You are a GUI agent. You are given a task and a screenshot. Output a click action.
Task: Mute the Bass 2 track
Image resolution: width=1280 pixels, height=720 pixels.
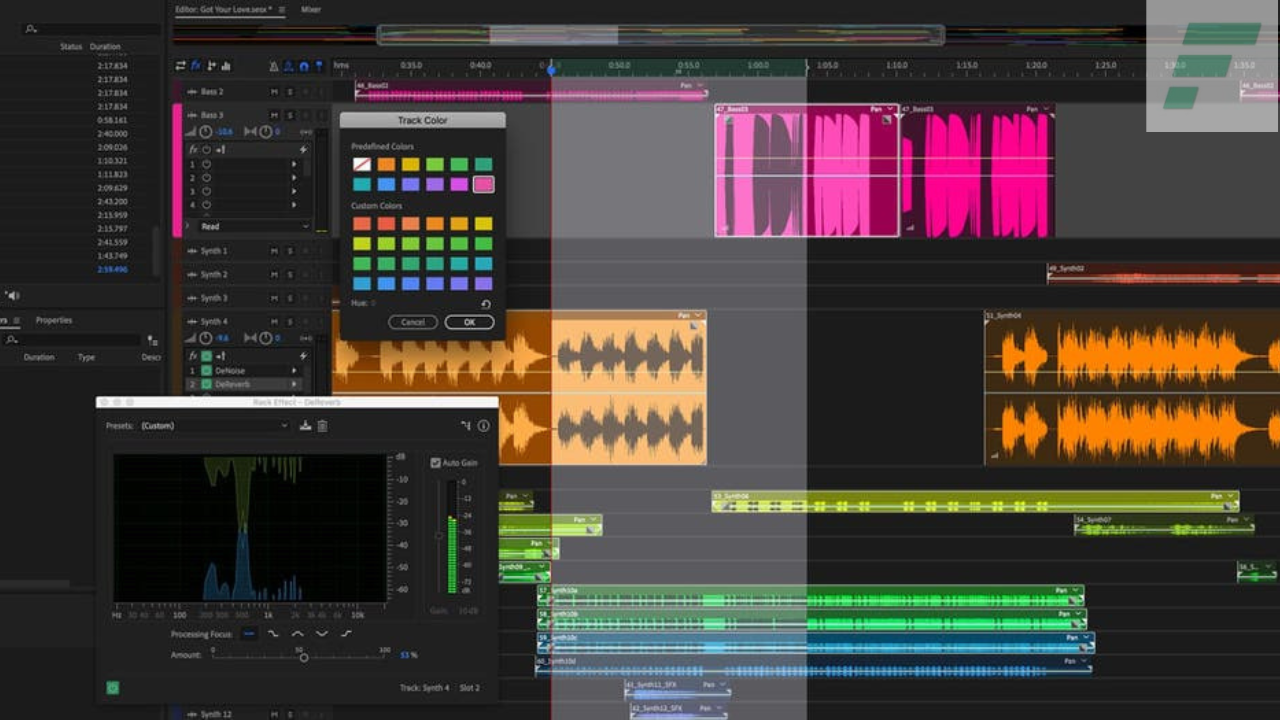tap(274, 92)
